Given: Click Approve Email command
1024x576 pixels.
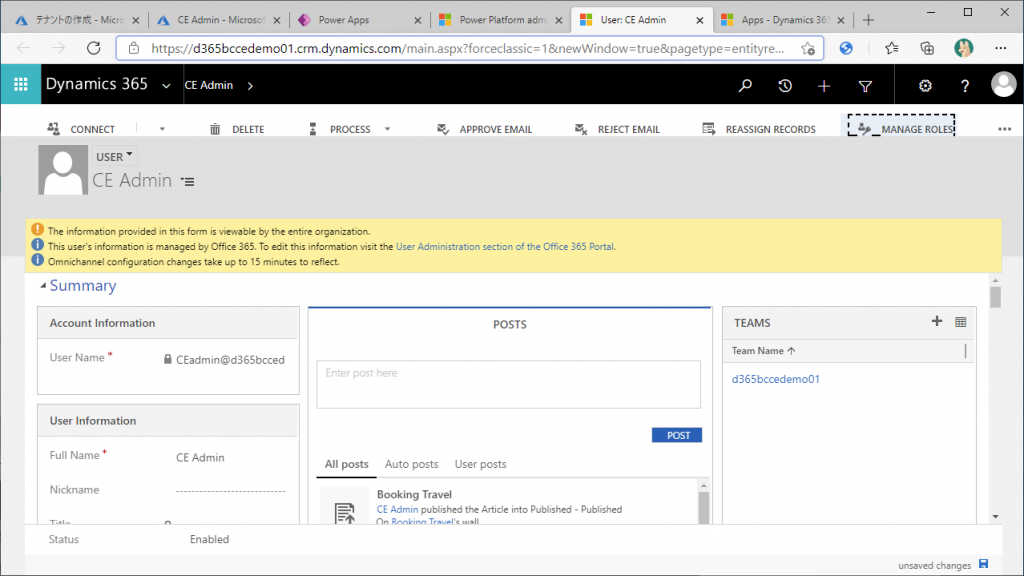Looking at the screenshot, I should [484, 129].
